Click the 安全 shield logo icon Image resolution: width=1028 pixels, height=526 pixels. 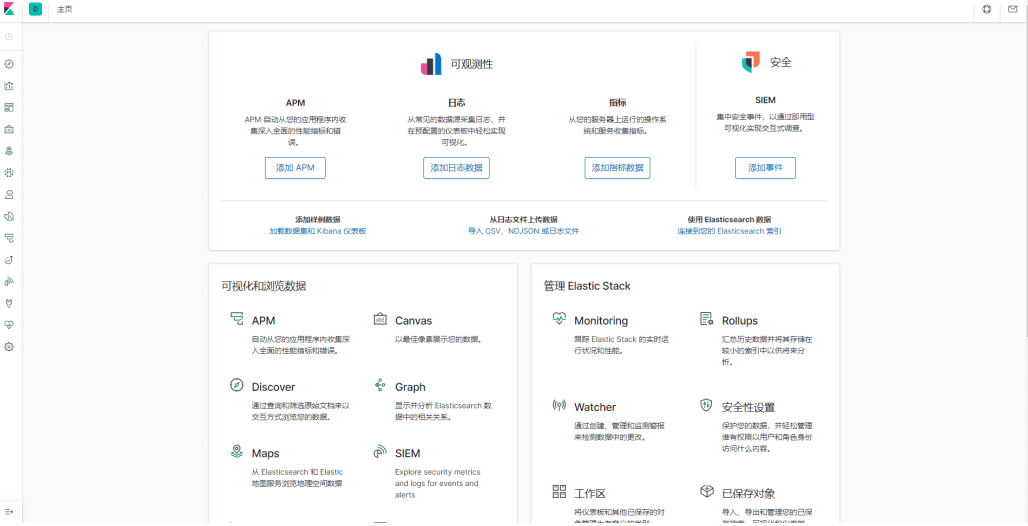[751, 62]
